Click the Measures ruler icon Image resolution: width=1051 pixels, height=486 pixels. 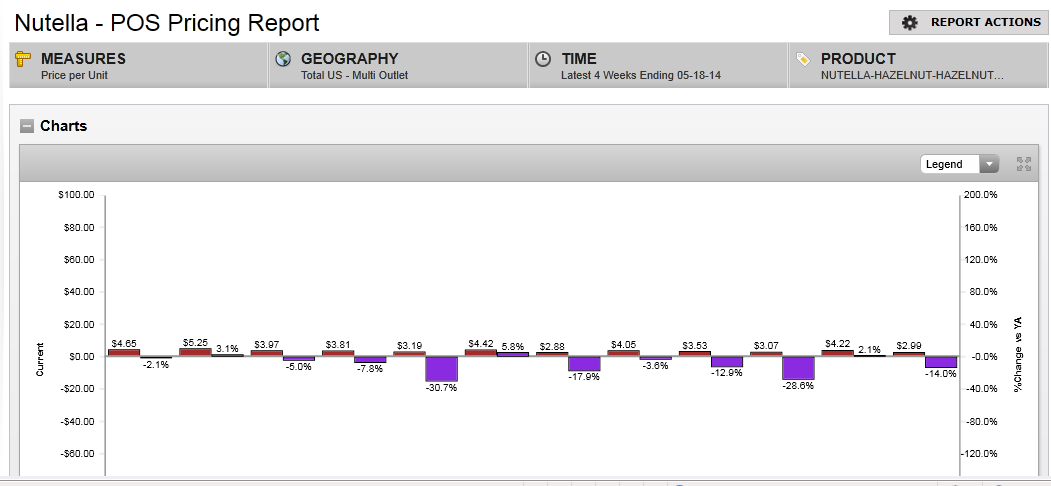[x=25, y=60]
